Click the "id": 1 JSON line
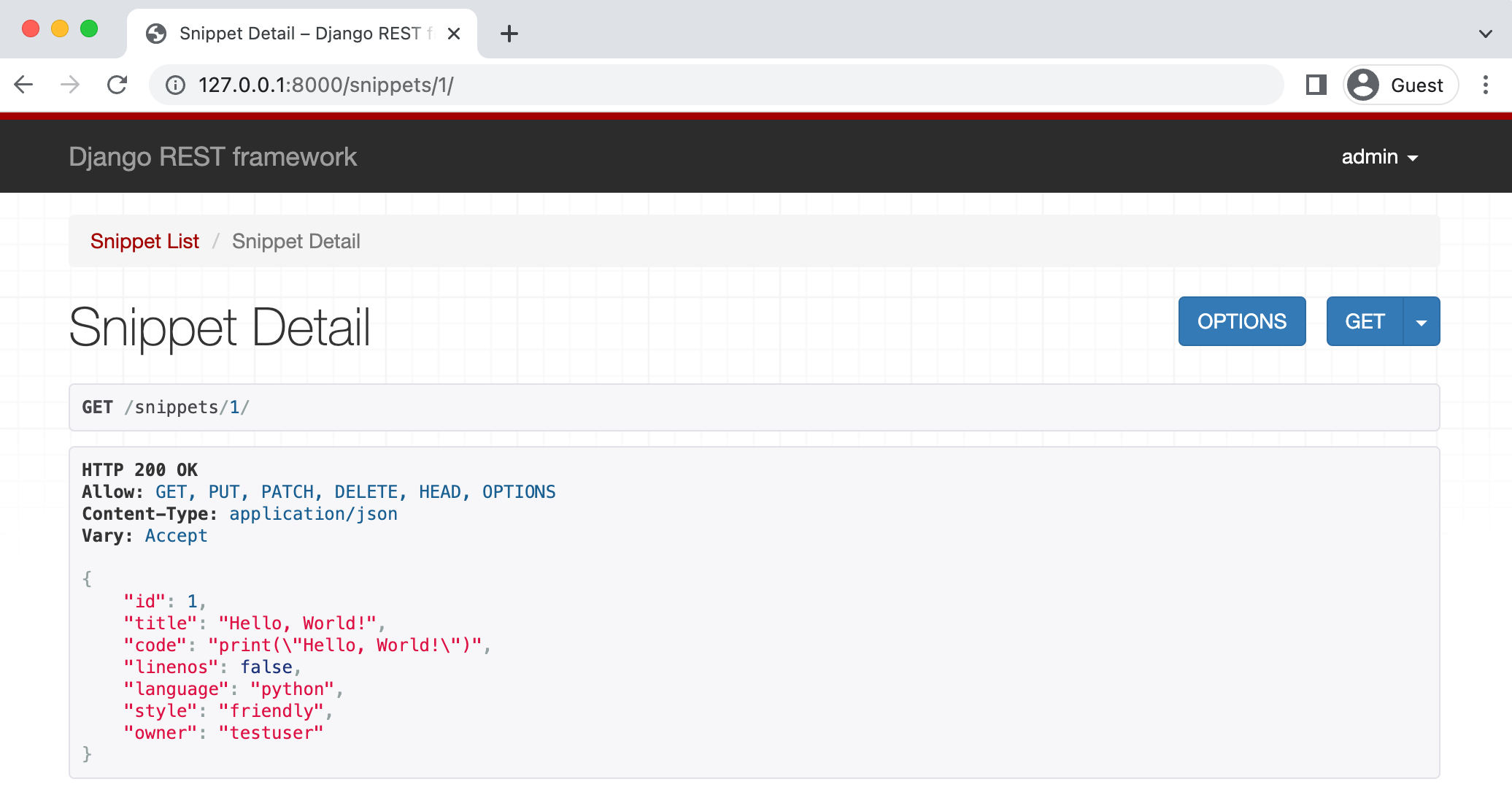 [165, 602]
